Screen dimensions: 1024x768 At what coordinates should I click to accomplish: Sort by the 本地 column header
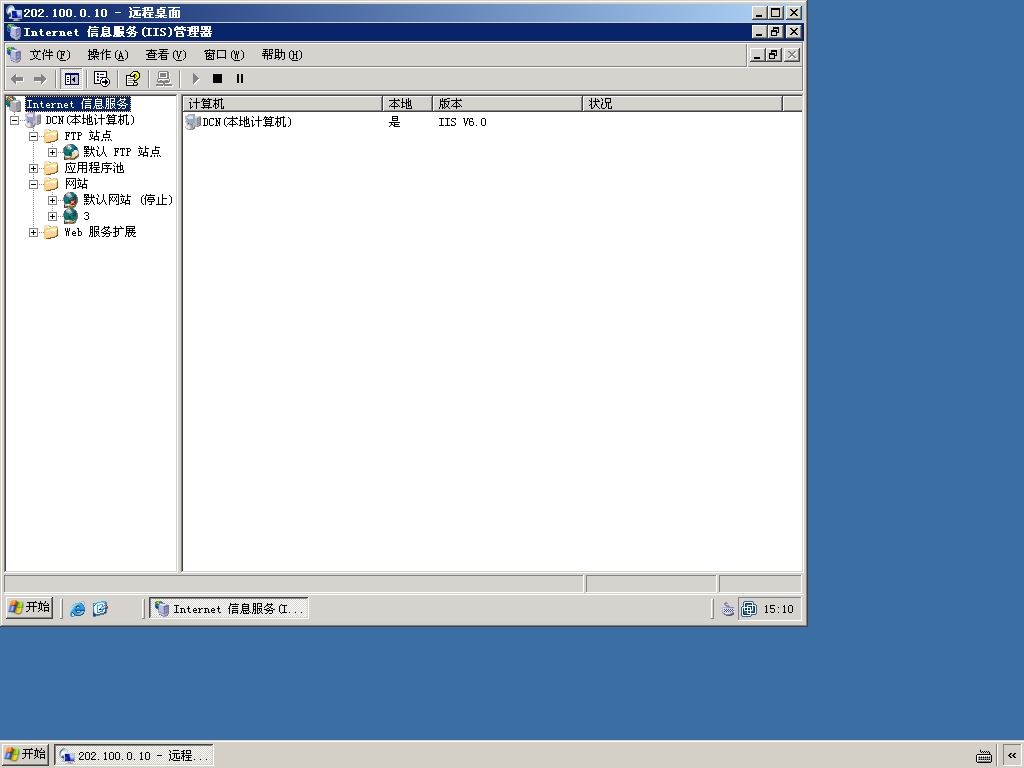coord(408,104)
